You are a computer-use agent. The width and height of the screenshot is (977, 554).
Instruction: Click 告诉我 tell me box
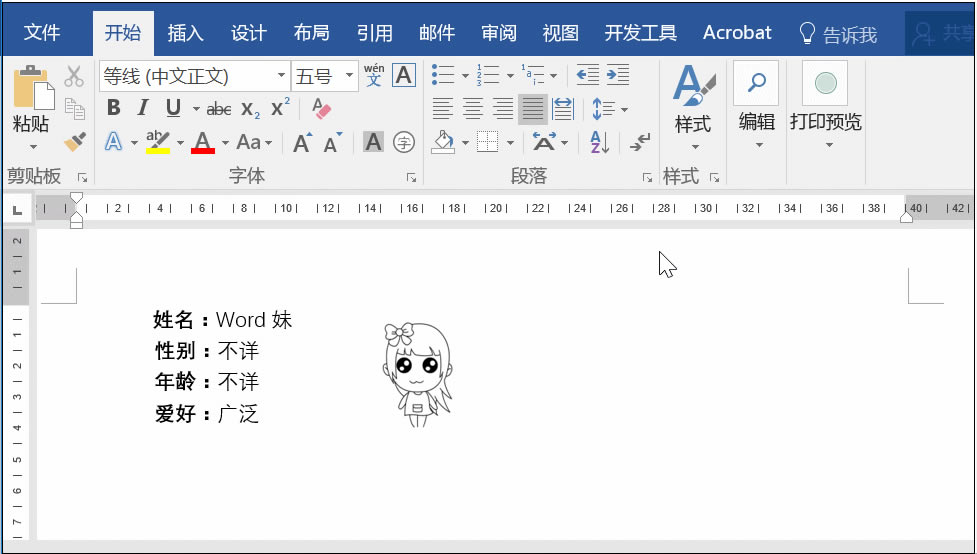tap(839, 34)
